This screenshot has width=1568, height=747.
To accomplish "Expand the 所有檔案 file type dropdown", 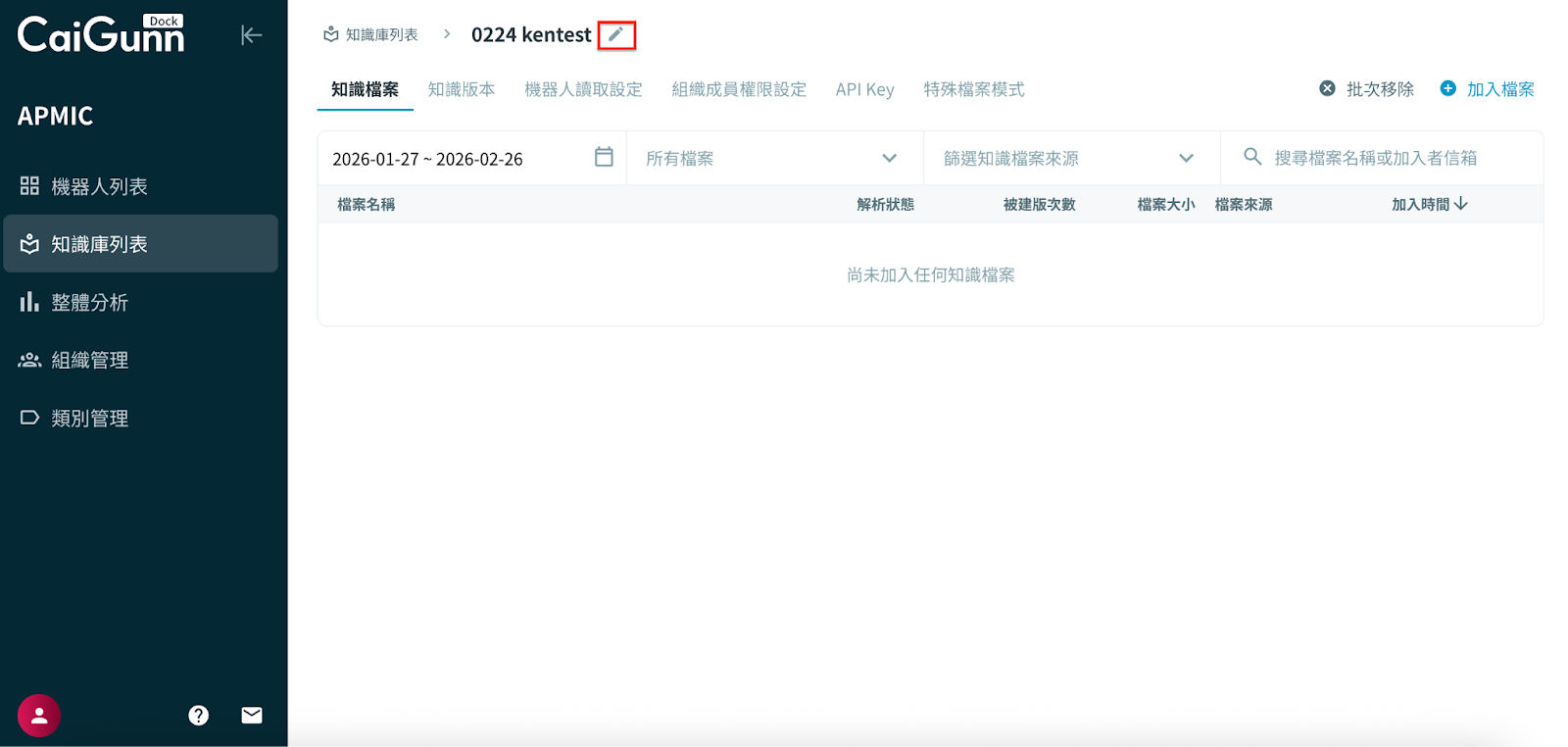I will click(889, 158).
